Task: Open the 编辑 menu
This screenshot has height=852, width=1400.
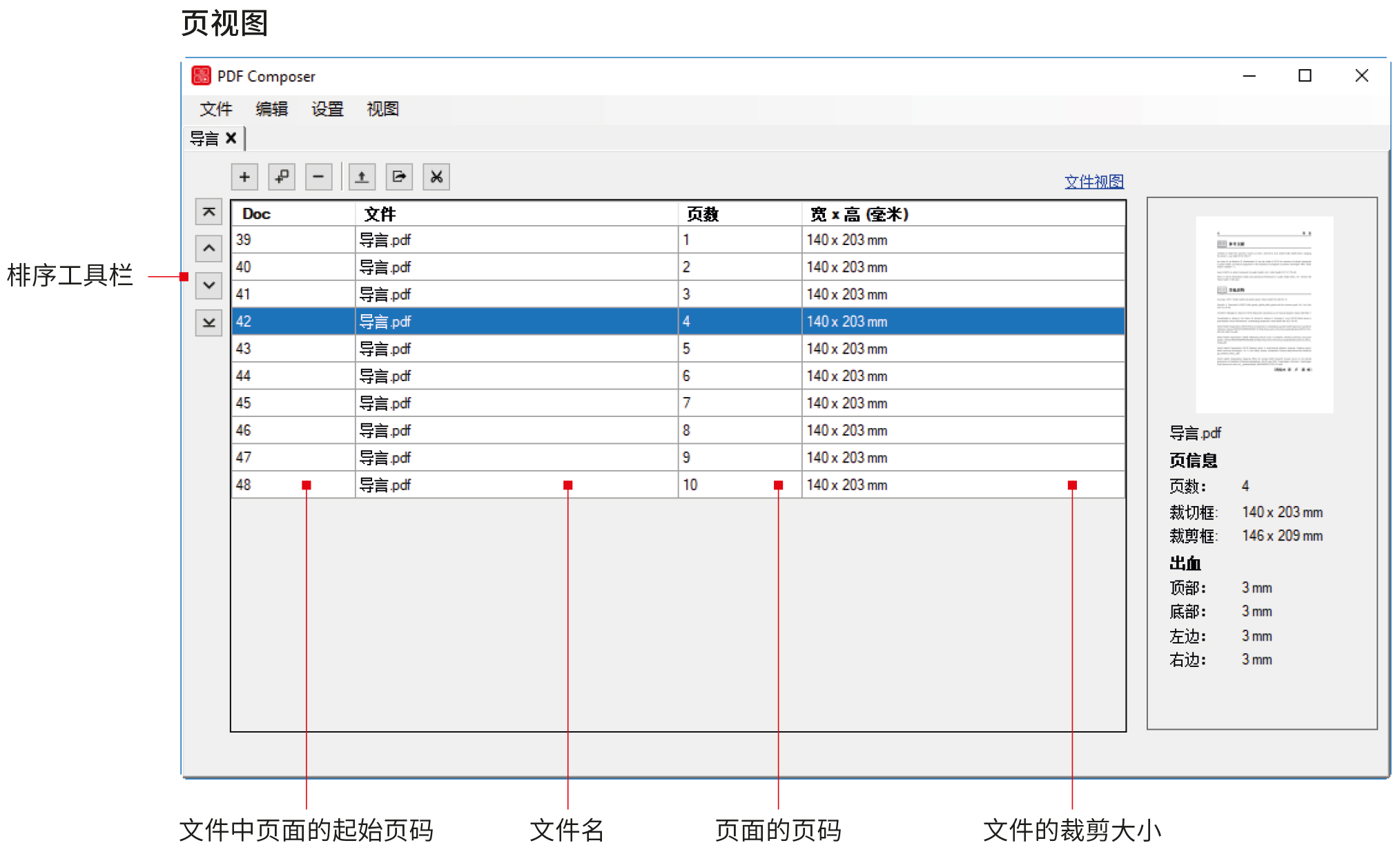Action: 271,109
